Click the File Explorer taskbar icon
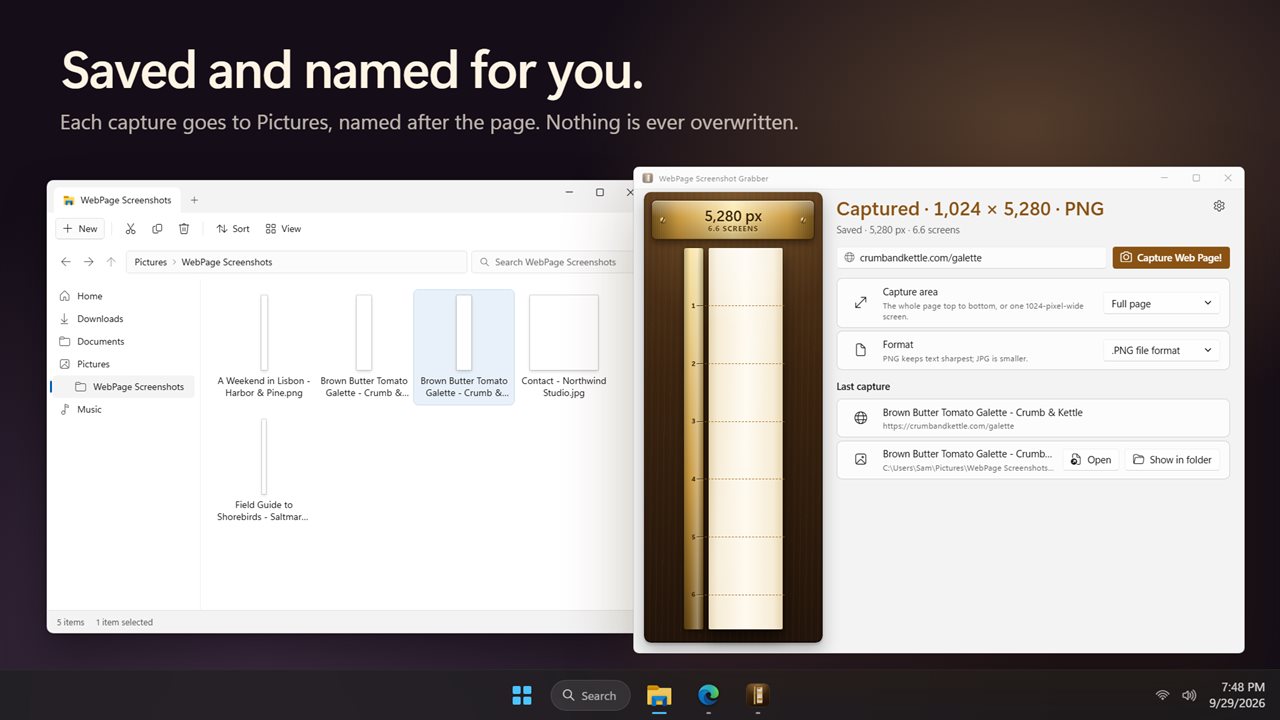The height and width of the screenshot is (720, 1280). pyautogui.click(x=659, y=695)
